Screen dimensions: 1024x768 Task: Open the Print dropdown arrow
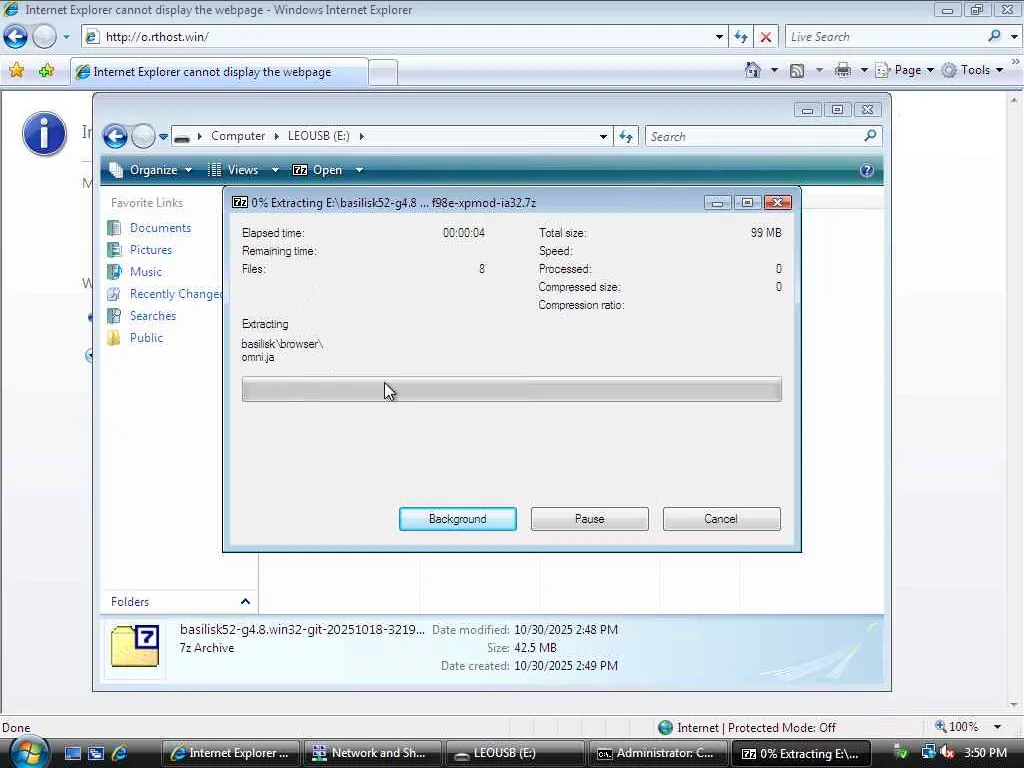[864, 70]
